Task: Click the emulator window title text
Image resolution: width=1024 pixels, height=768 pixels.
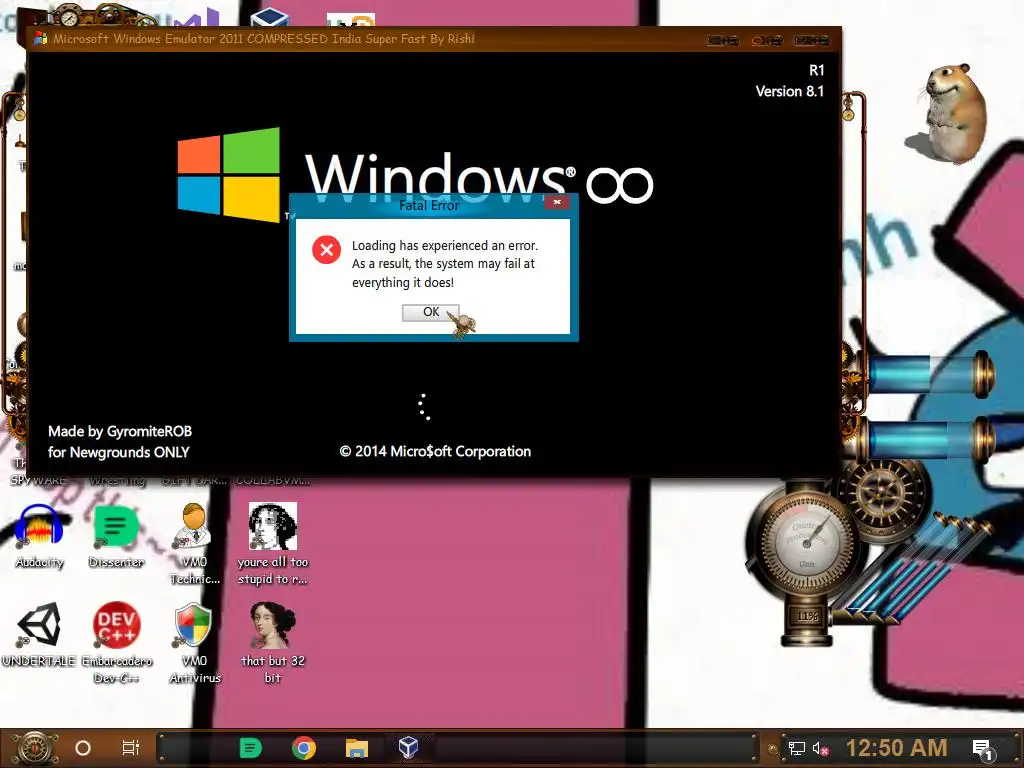Action: tap(264, 39)
